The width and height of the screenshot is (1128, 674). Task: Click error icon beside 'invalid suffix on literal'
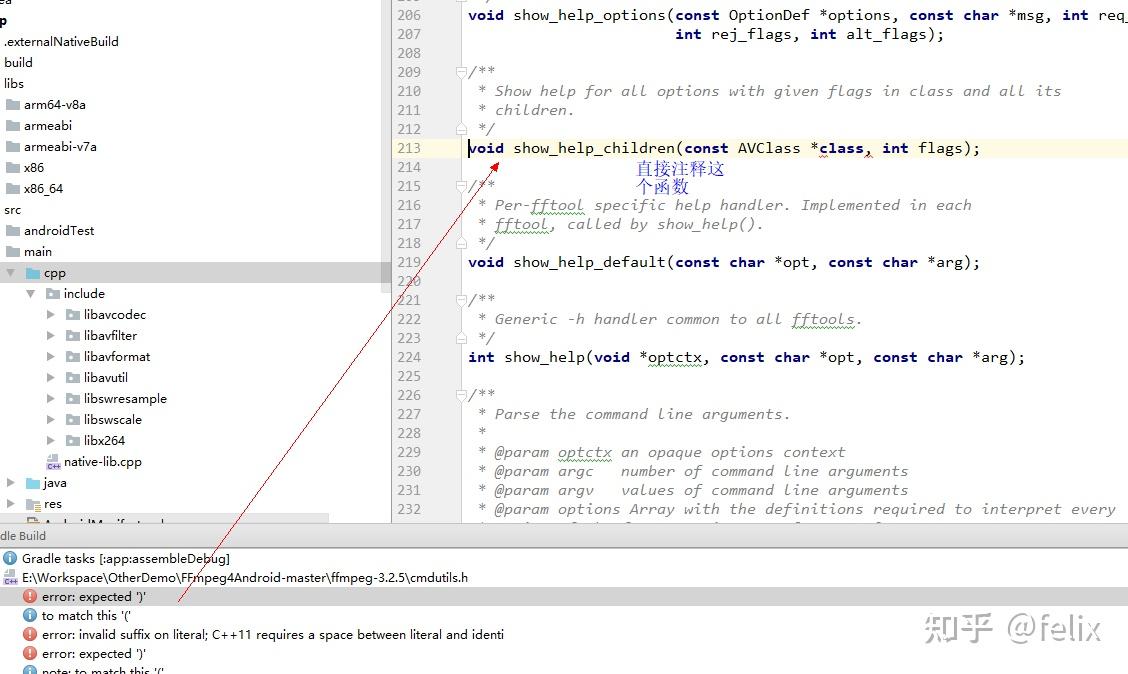click(29, 634)
